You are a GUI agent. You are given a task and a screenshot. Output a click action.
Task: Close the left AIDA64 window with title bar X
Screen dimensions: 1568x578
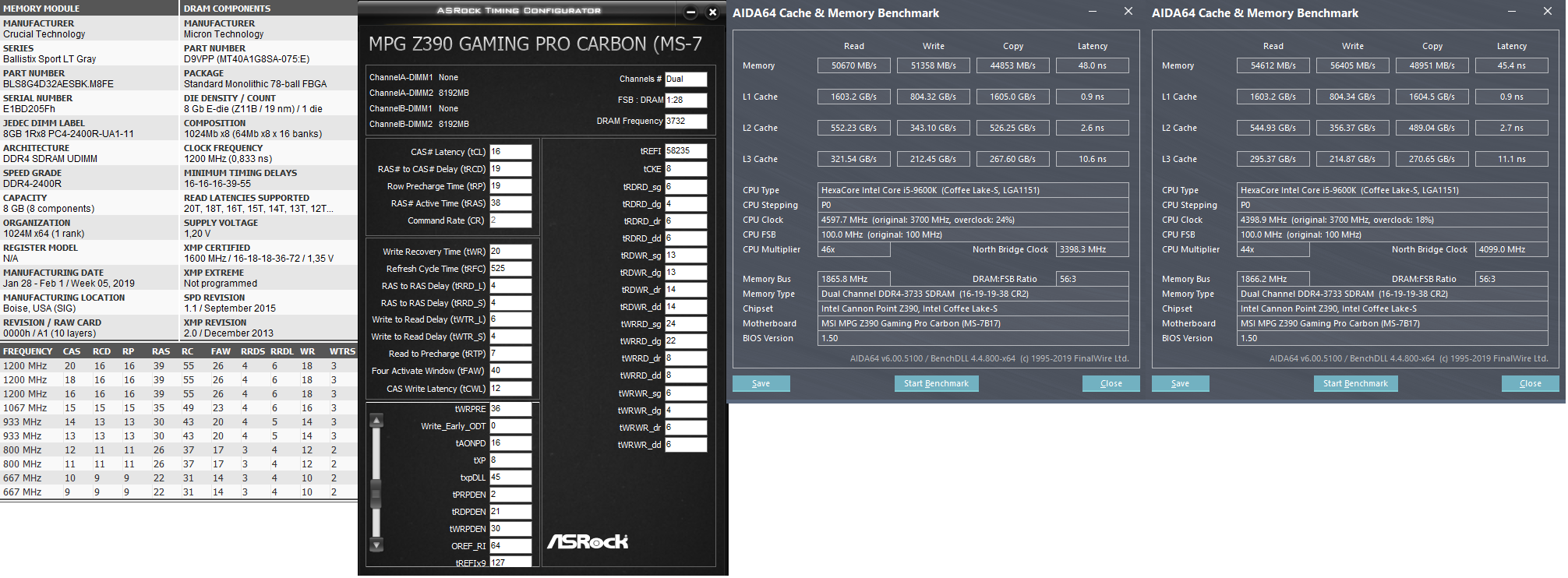(1128, 12)
